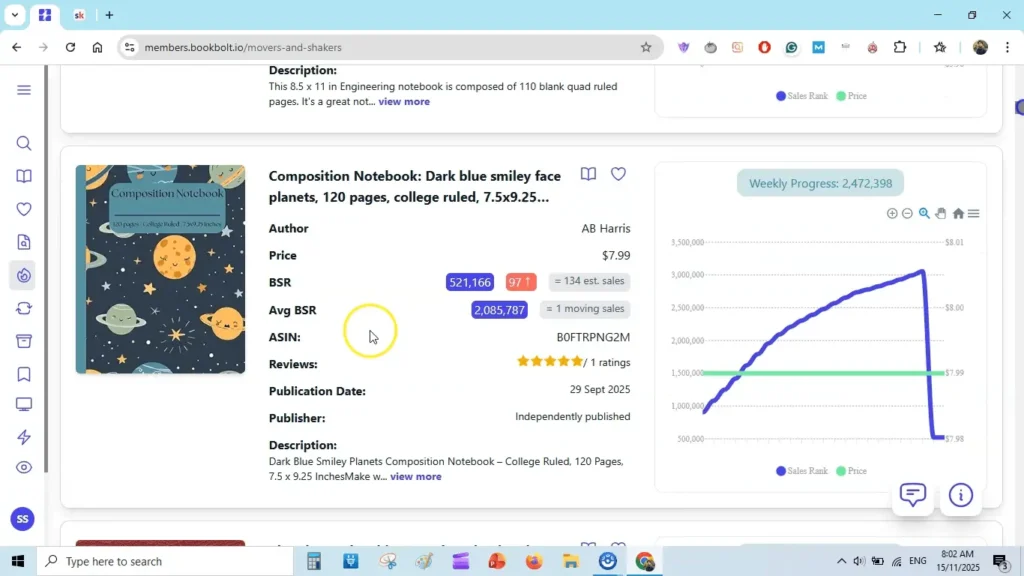Image resolution: width=1024 pixels, height=576 pixels.
Task: Select the chart panning hand tool
Action: pyautogui.click(x=941, y=213)
